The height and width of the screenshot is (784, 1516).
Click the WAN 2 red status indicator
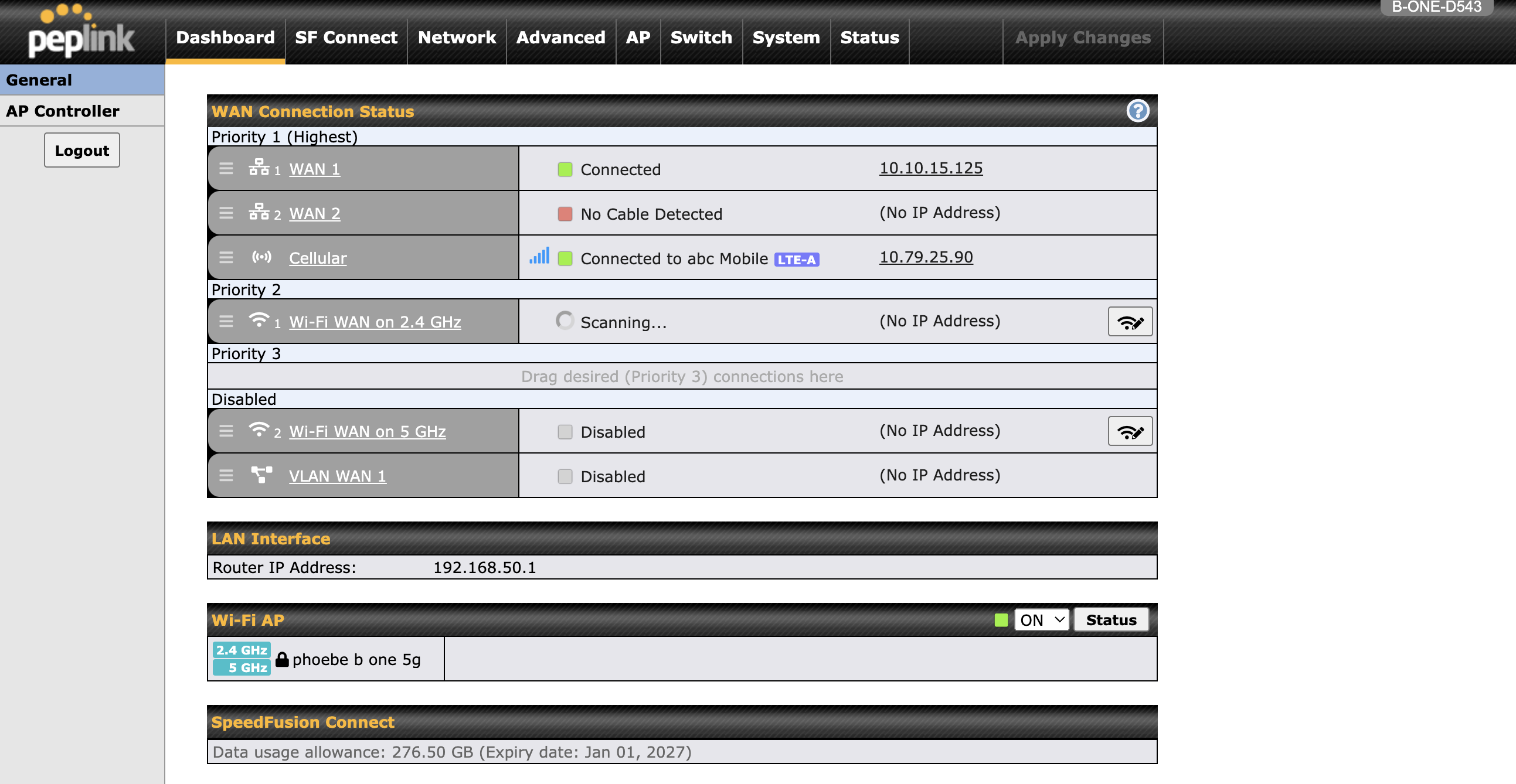tap(565, 213)
